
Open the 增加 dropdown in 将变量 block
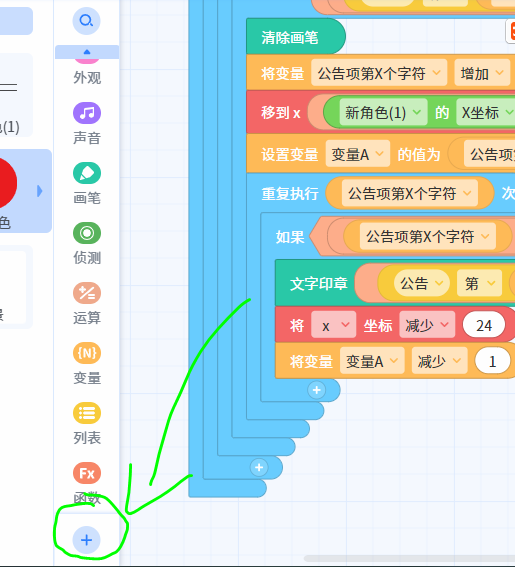pos(482,73)
